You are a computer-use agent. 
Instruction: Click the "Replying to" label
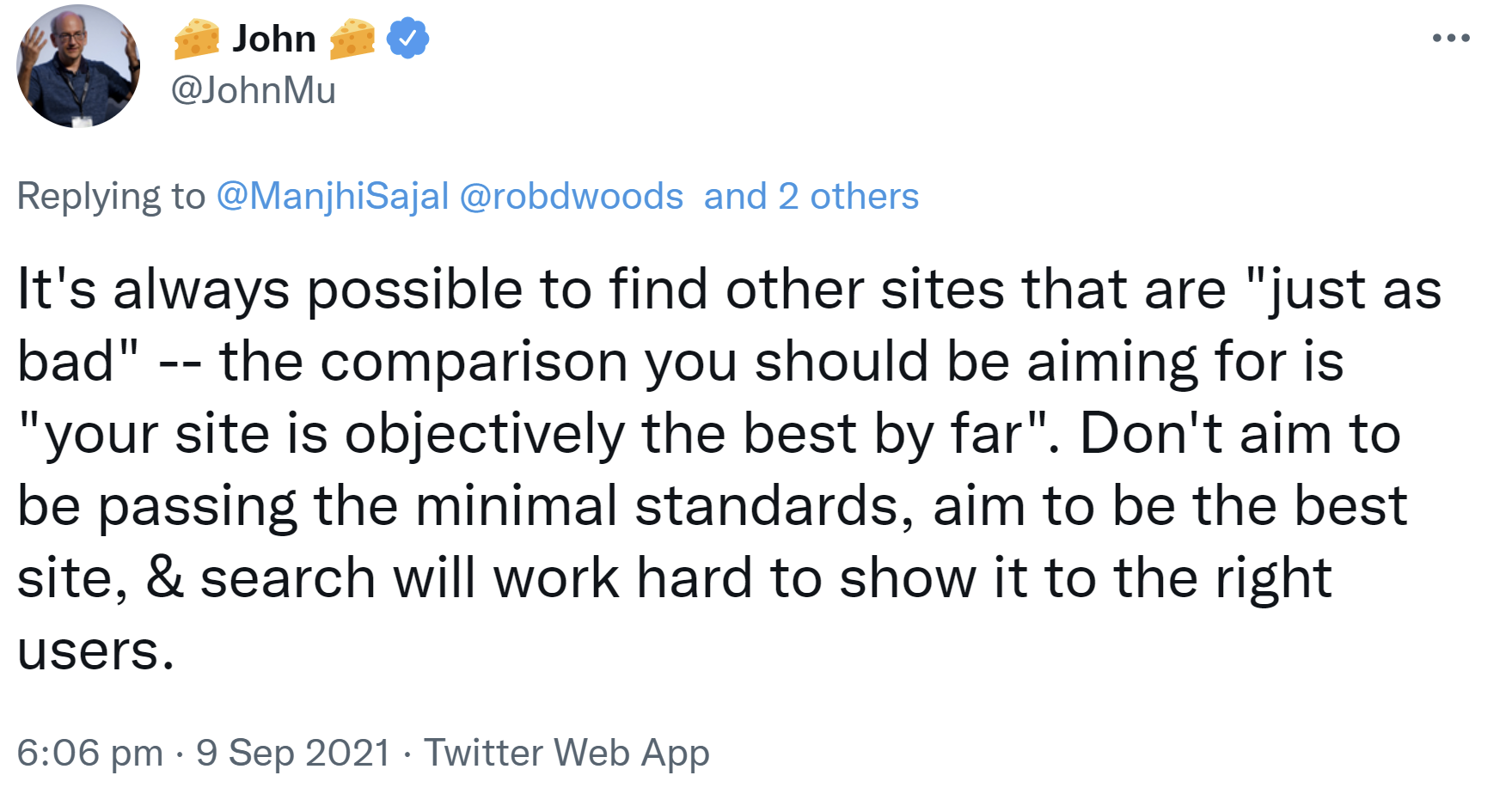[111, 196]
